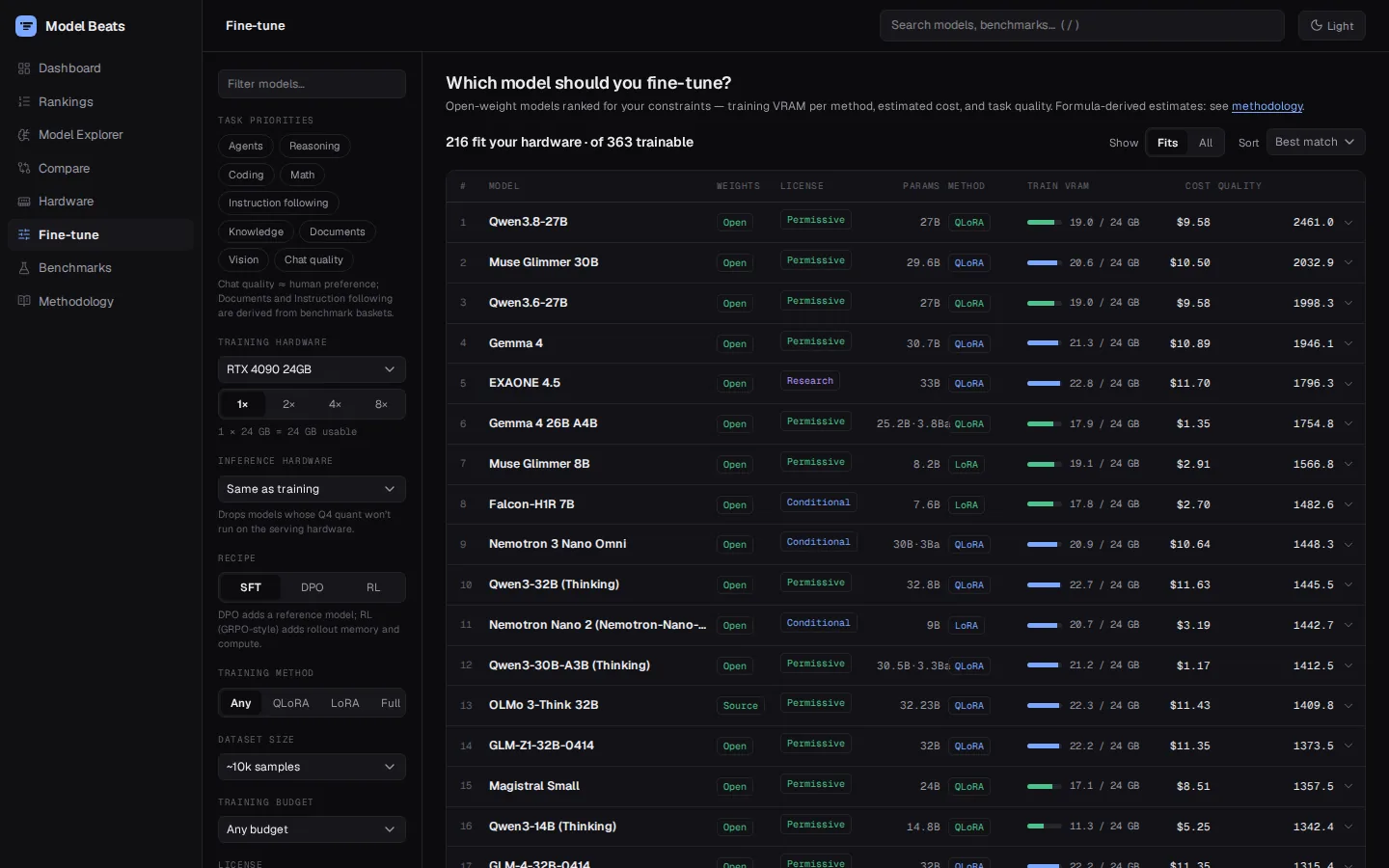Open Rankings via its sidebar icon
This screenshot has height=868, width=1389.
pos(24,101)
